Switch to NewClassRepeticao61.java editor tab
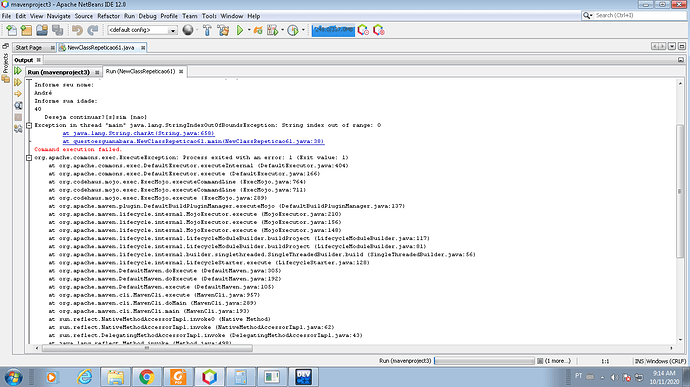690x387 pixels. tap(100, 48)
